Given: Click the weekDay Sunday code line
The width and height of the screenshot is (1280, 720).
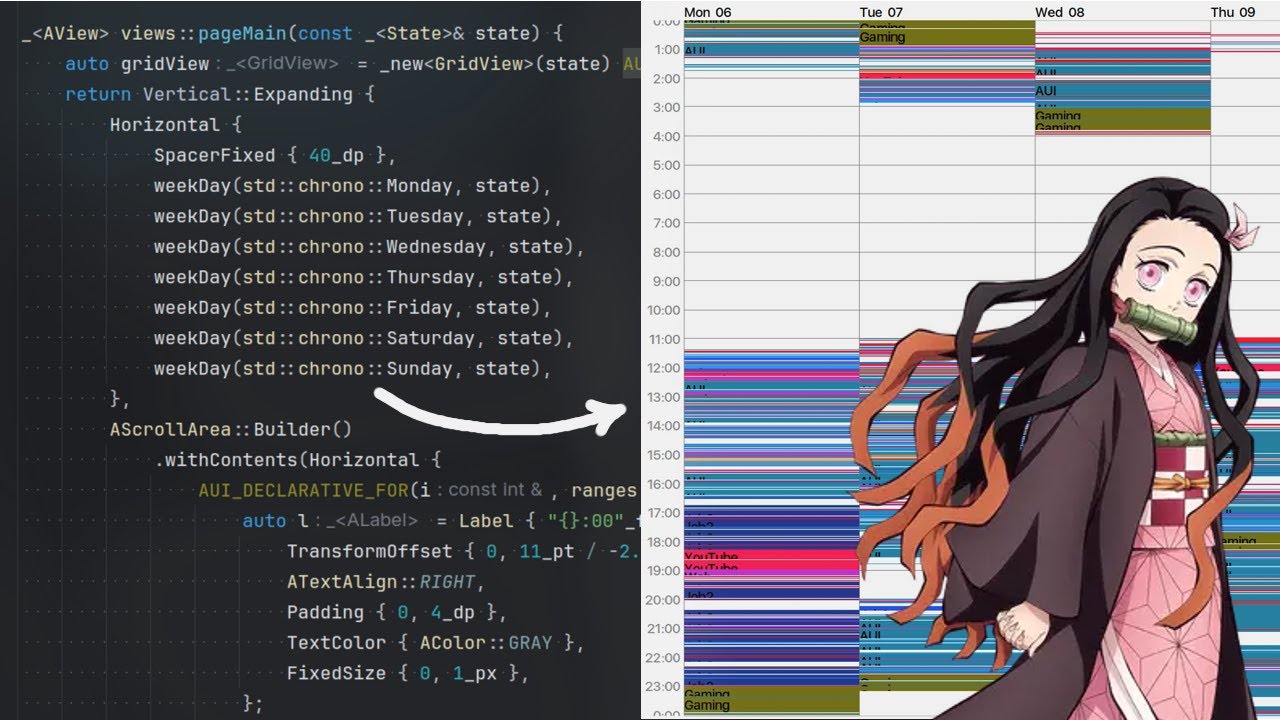Looking at the screenshot, I should click(x=353, y=369).
